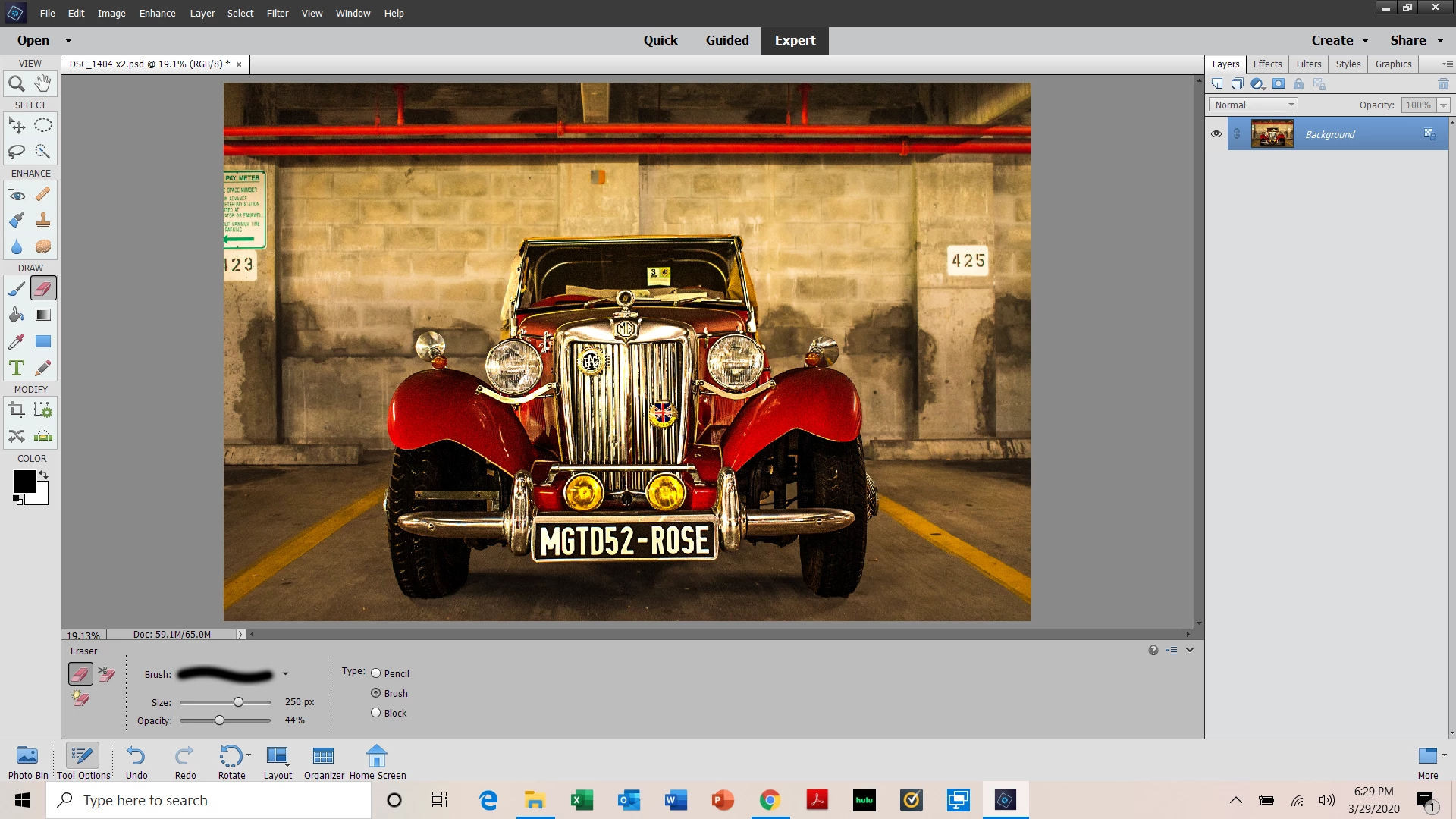Image resolution: width=1456 pixels, height=819 pixels.
Task: Pick the Gradient tool
Action: [43, 315]
